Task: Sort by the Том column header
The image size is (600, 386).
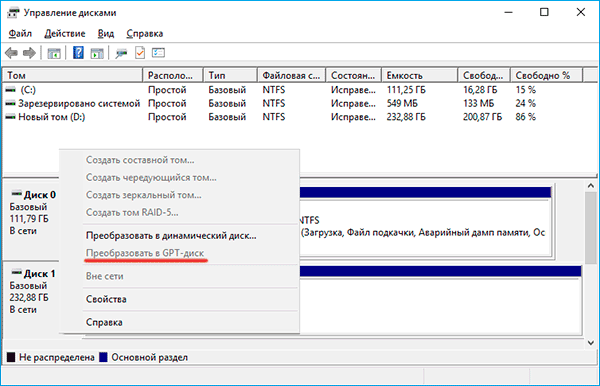Action: coord(72,75)
